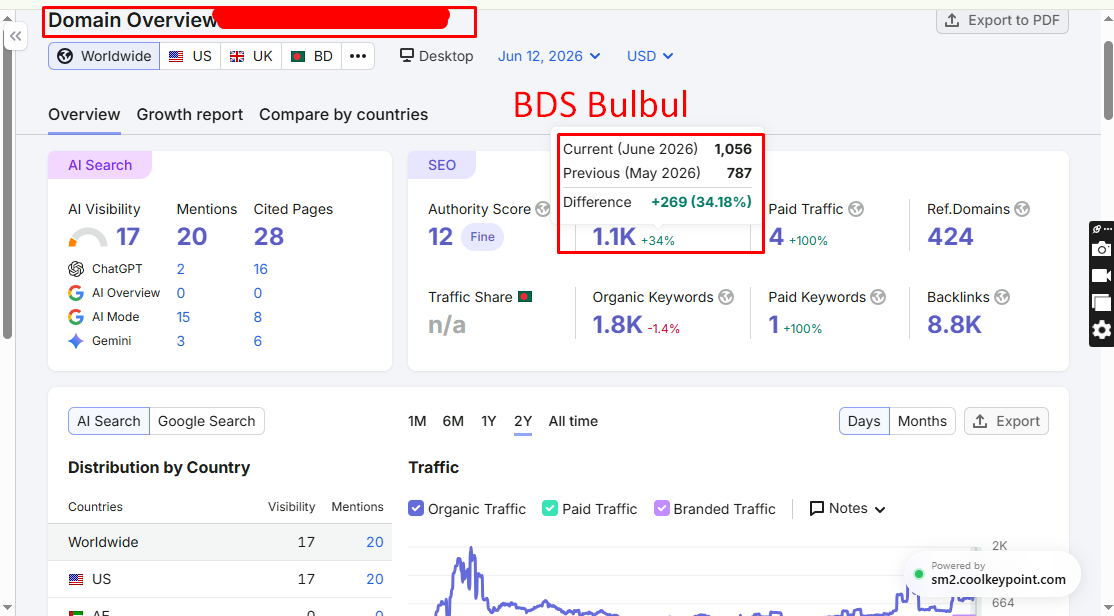1114x616 pixels.
Task: Select the Months granularity toggle
Action: 922,421
